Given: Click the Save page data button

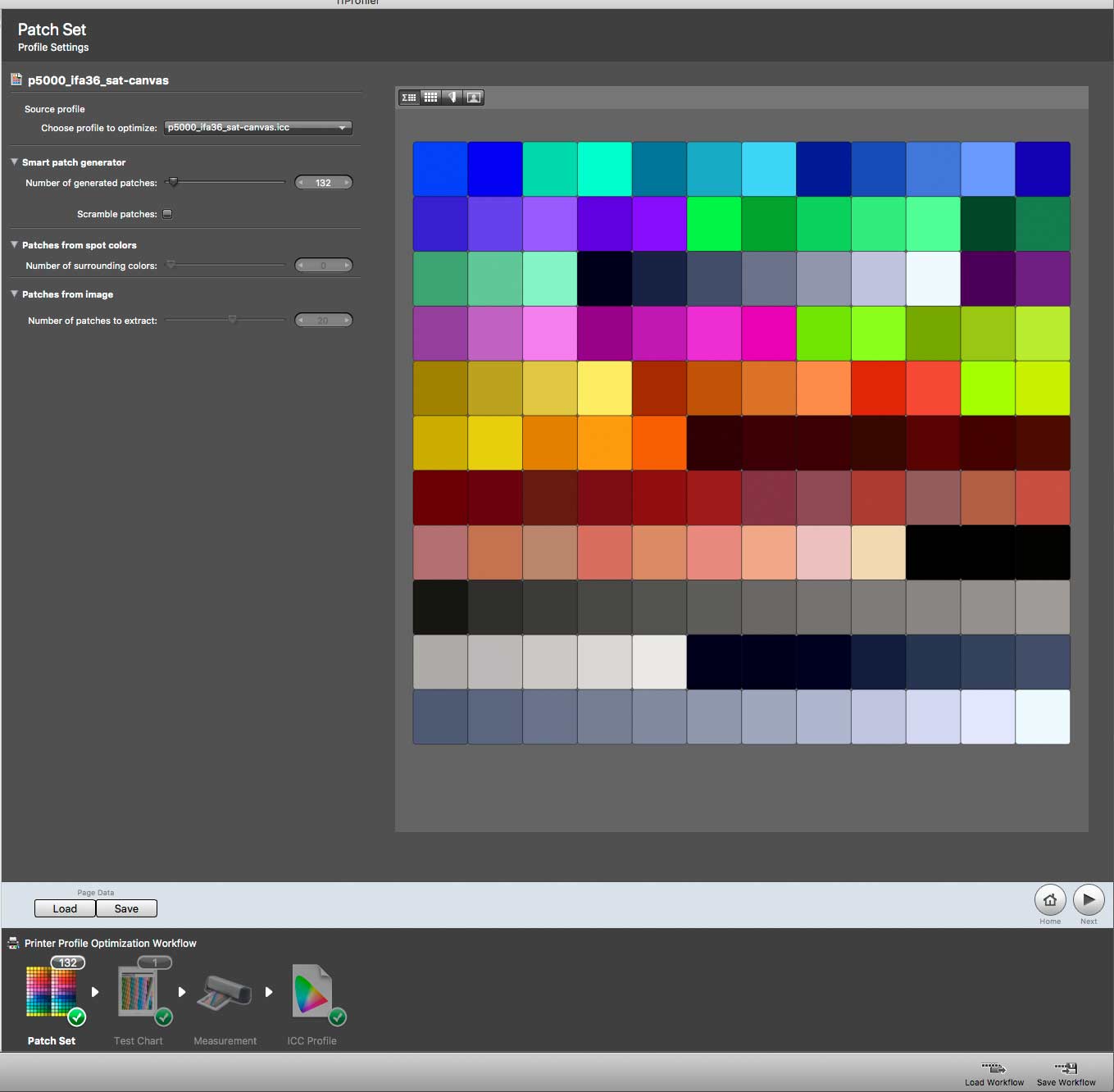Looking at the screenshot, I should (x=126, y=908).
